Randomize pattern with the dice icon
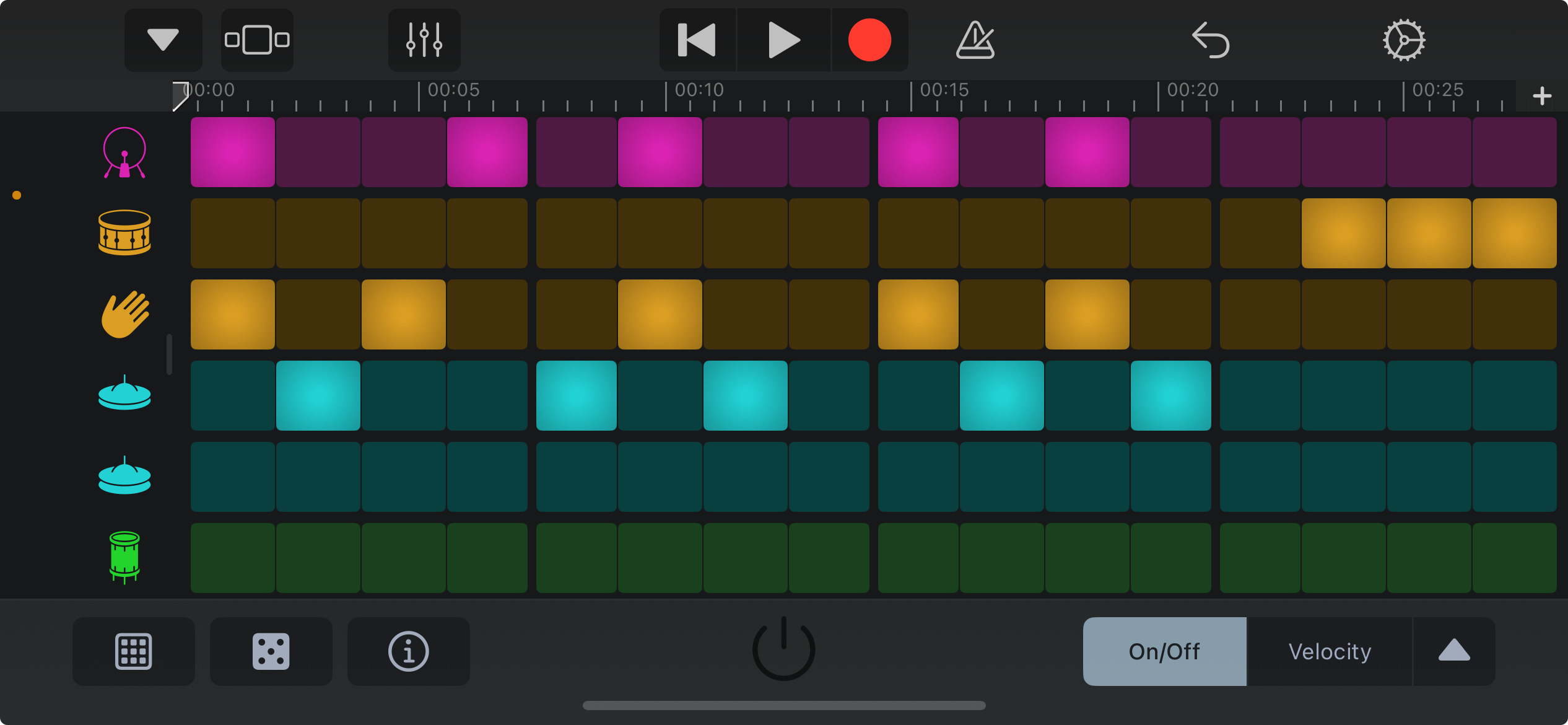1568x725 pixels. point(271,651)
